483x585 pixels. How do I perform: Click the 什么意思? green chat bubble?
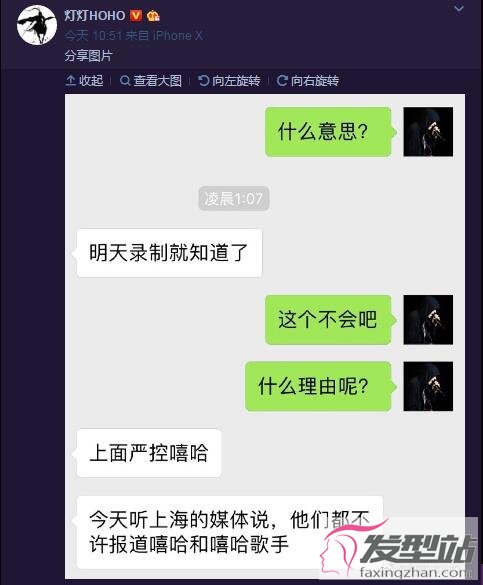[x=329, y=132]
